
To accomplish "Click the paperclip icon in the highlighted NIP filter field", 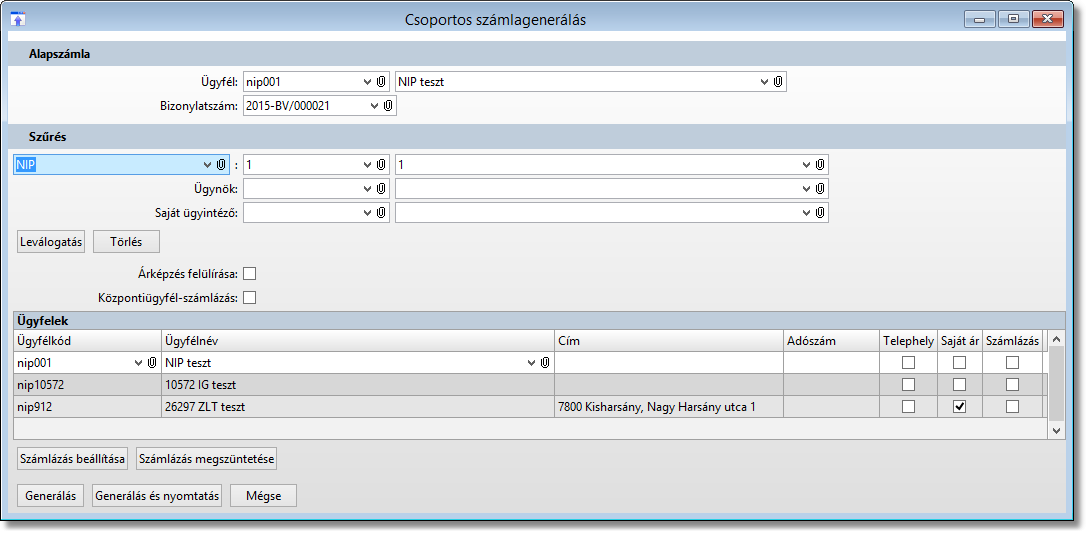I will (x=222, y=165).
